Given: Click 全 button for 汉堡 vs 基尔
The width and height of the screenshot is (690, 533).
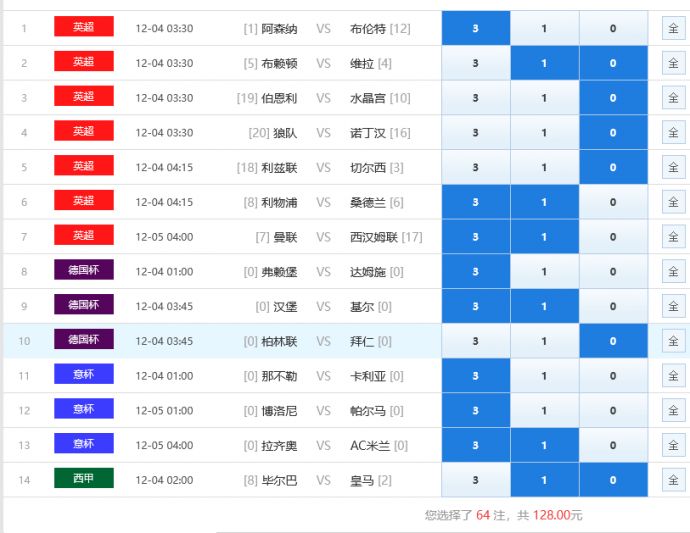Looking at the screenshot, I should pyautogui.click(x=673, y=307).
